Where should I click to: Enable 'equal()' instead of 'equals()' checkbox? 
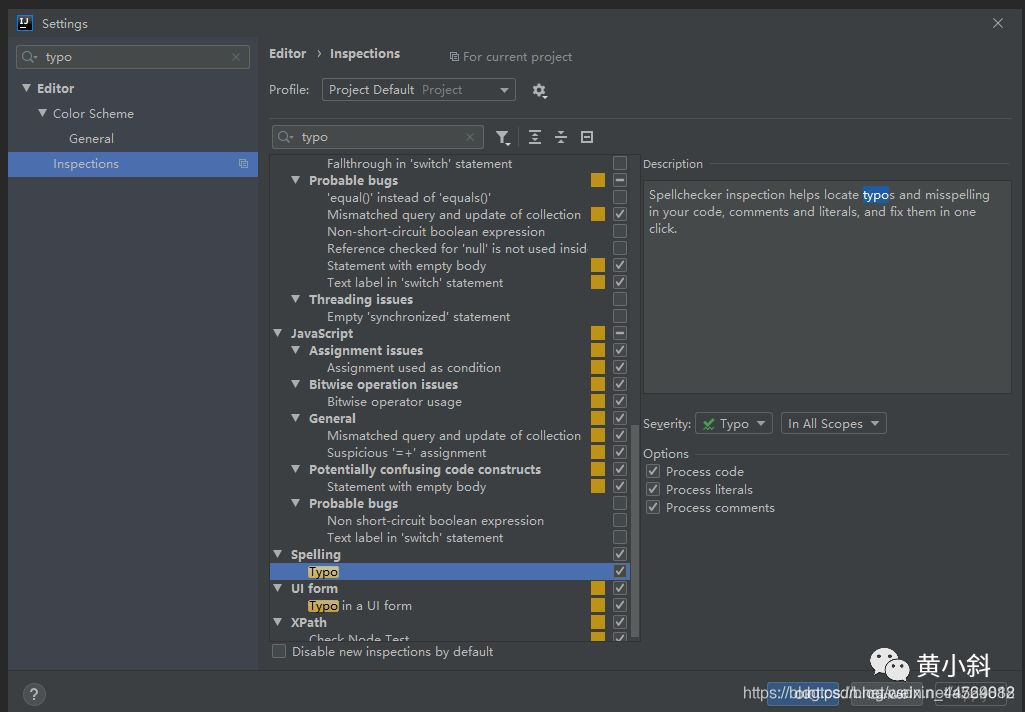pos(620,197)
